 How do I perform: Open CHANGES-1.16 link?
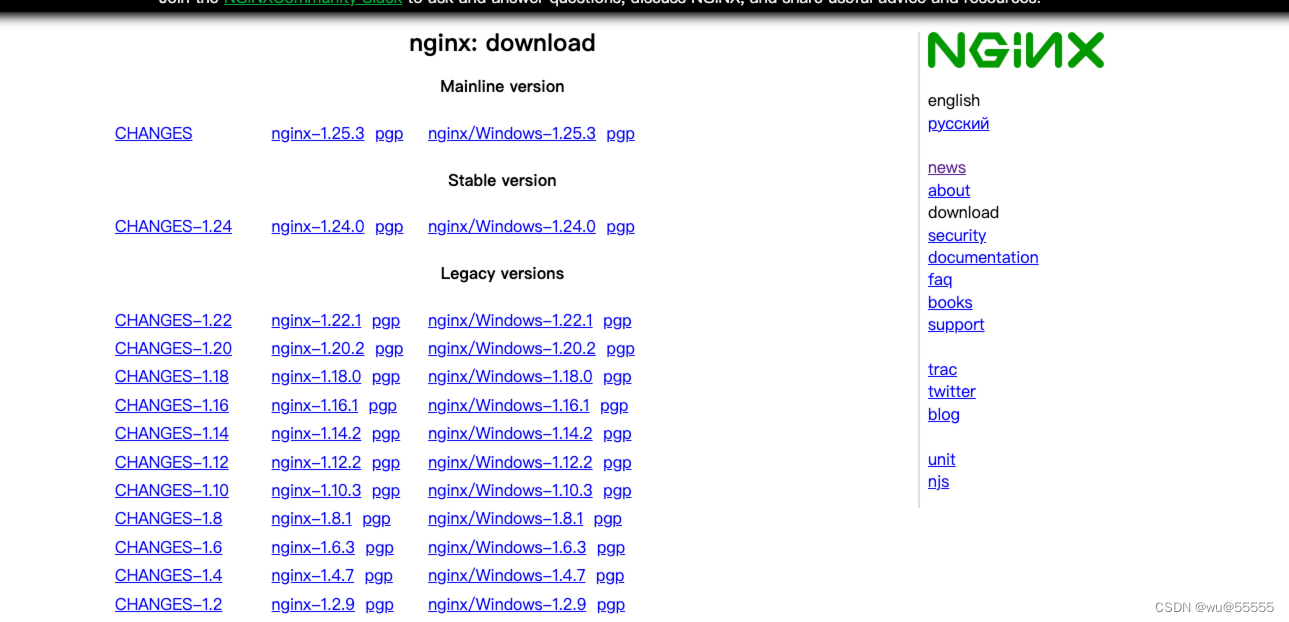(x=172, y=405)
